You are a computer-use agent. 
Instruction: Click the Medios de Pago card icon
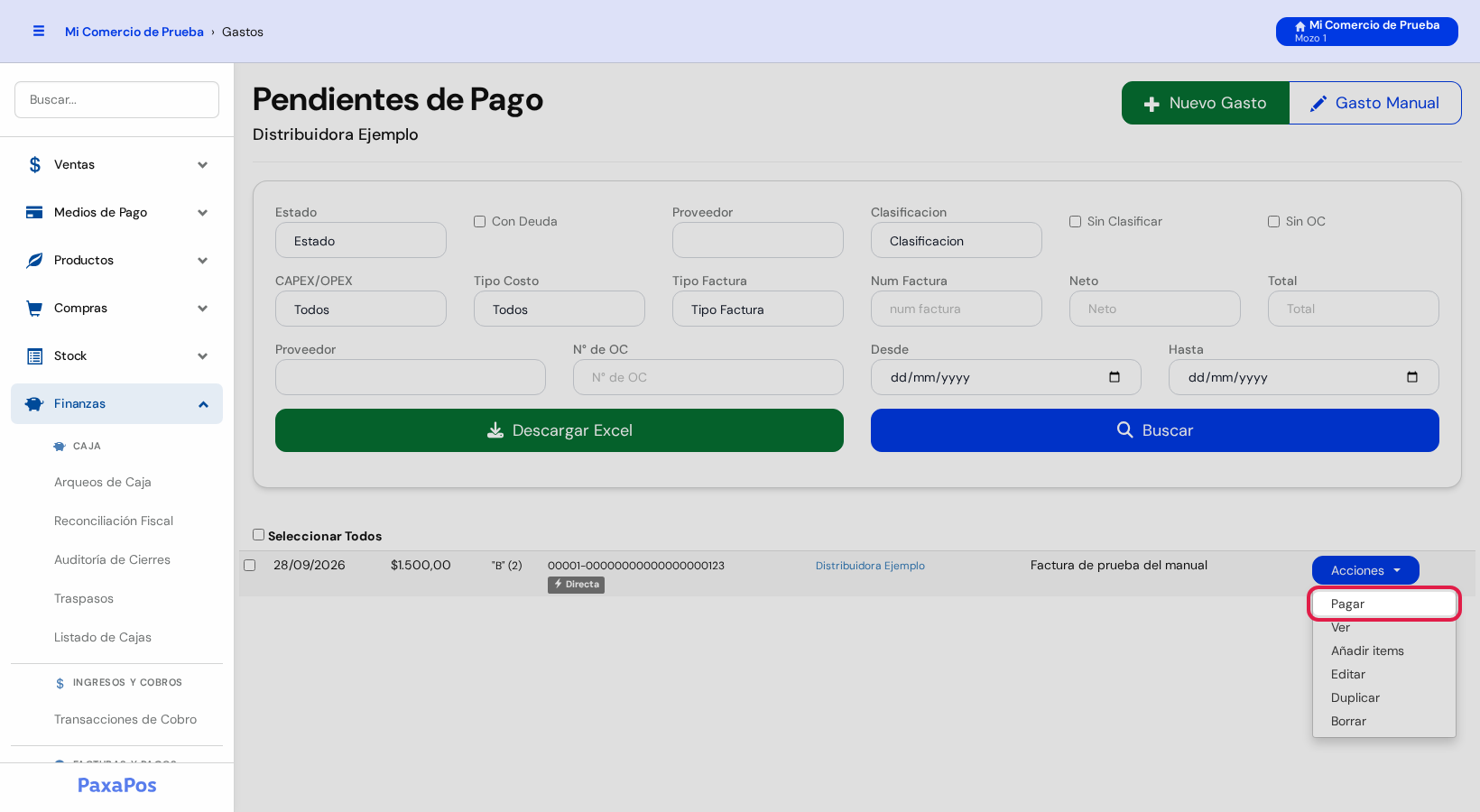coord(34,212)
